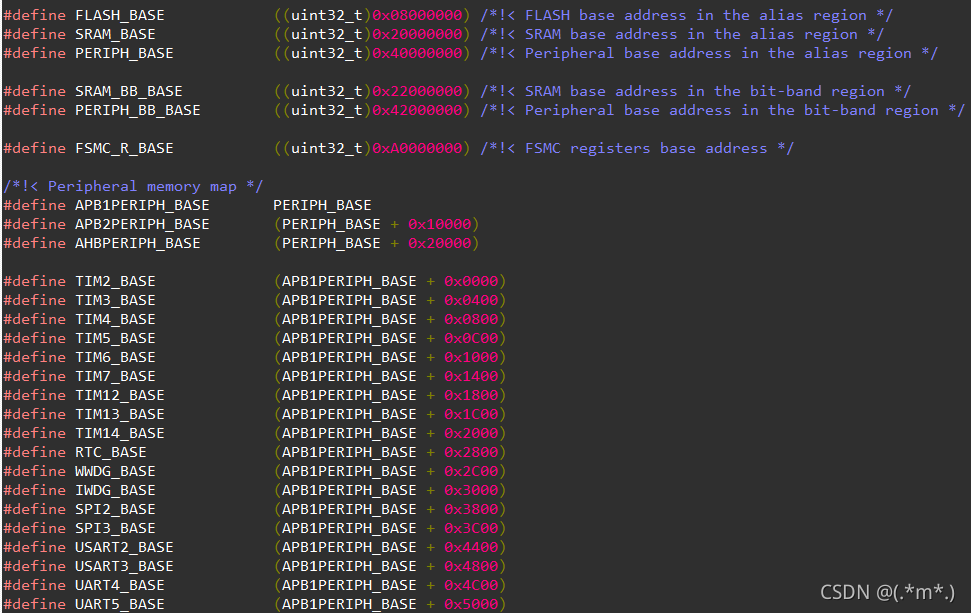Click the WWDG_BASE macro name
The image size is (971, 613).
point(115,471)
